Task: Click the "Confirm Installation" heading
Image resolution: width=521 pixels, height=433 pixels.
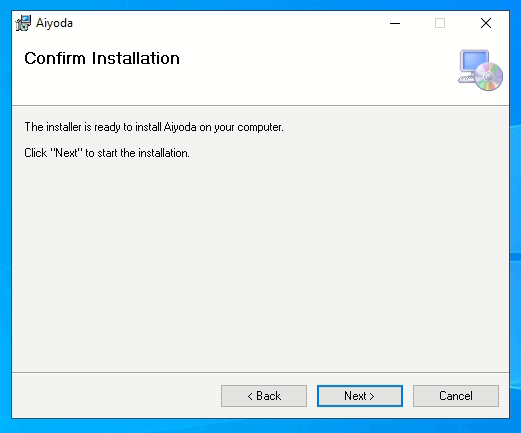Action: point(102,58)
